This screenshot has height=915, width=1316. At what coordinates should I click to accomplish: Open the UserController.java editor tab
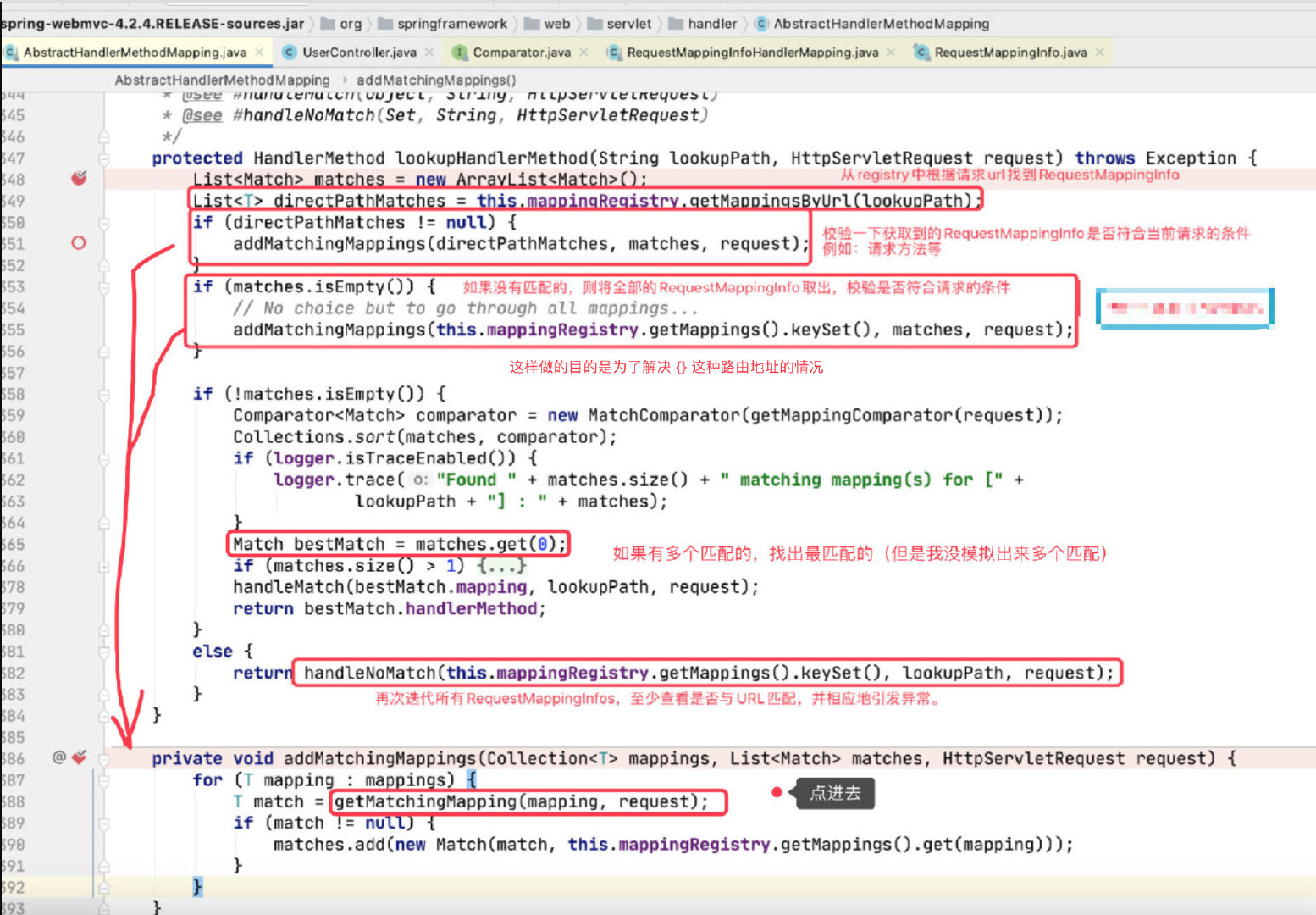(359, 53)
